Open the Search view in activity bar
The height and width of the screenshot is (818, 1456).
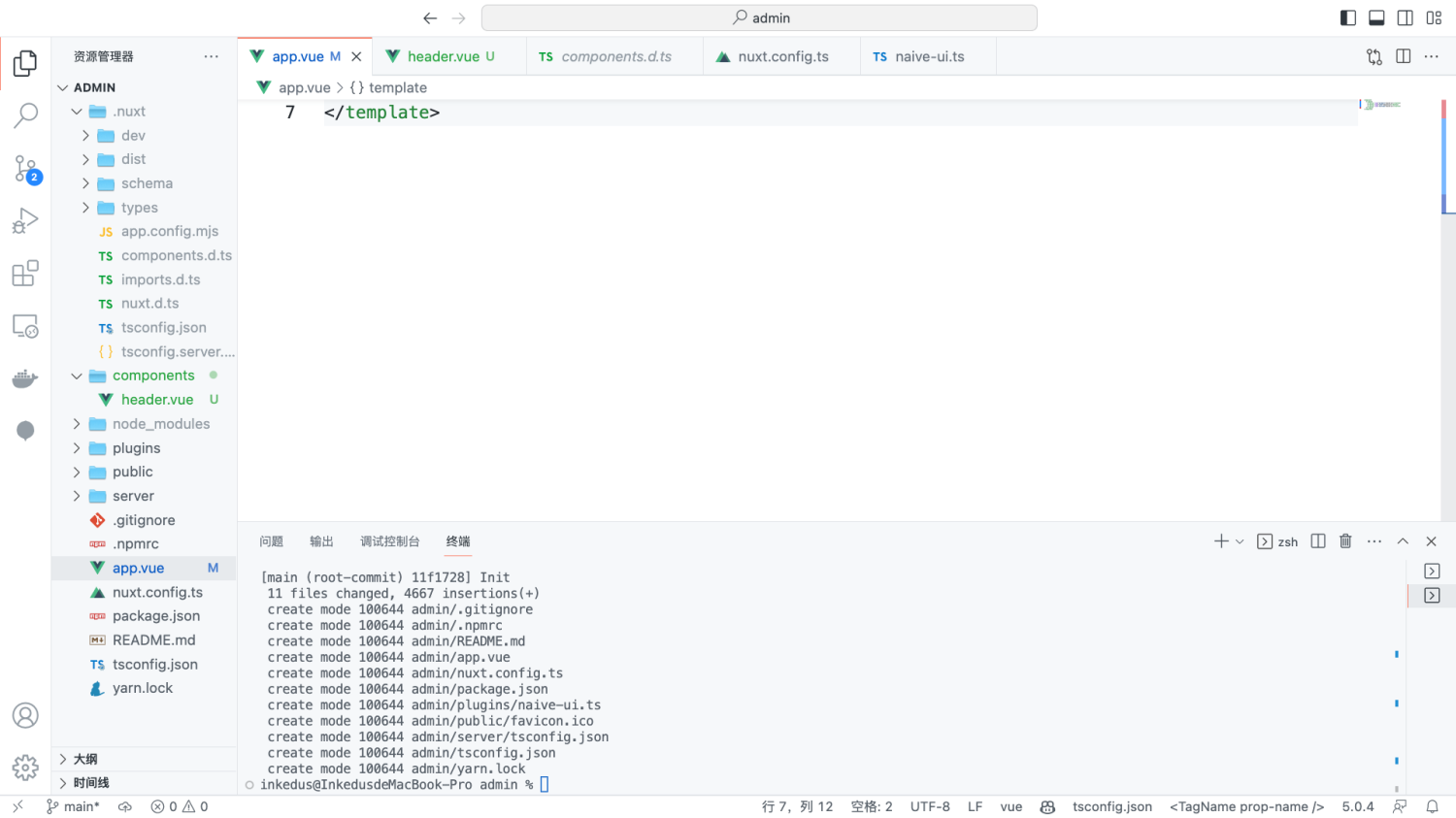(x=25, y=116)
